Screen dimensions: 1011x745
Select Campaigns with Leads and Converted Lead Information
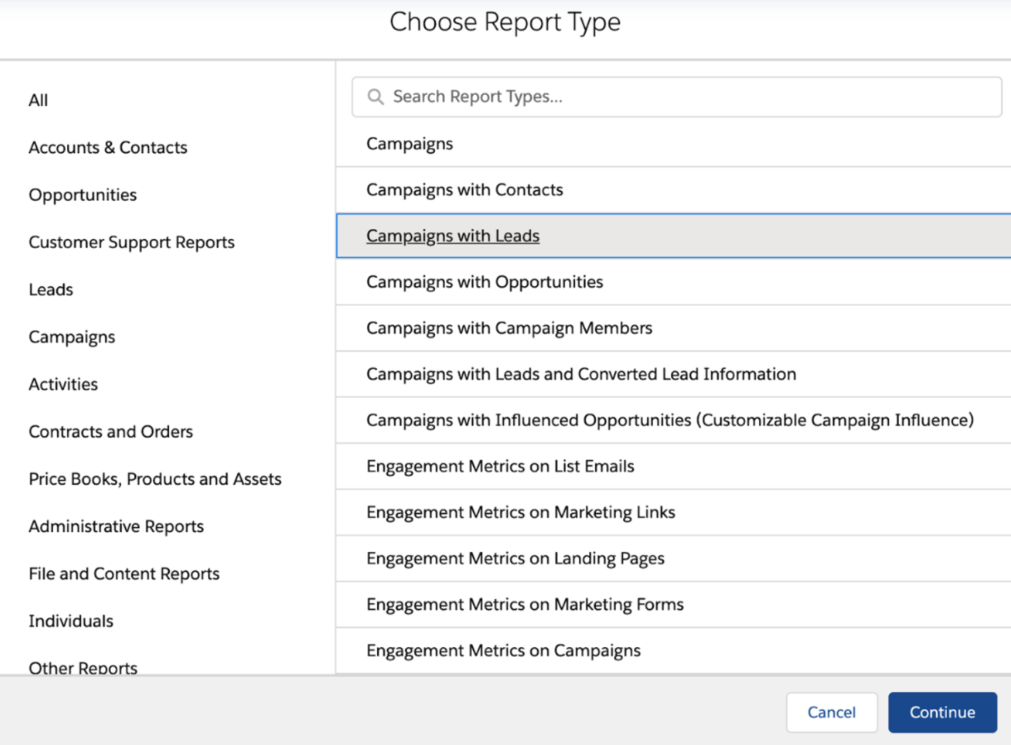pos(673,374)
